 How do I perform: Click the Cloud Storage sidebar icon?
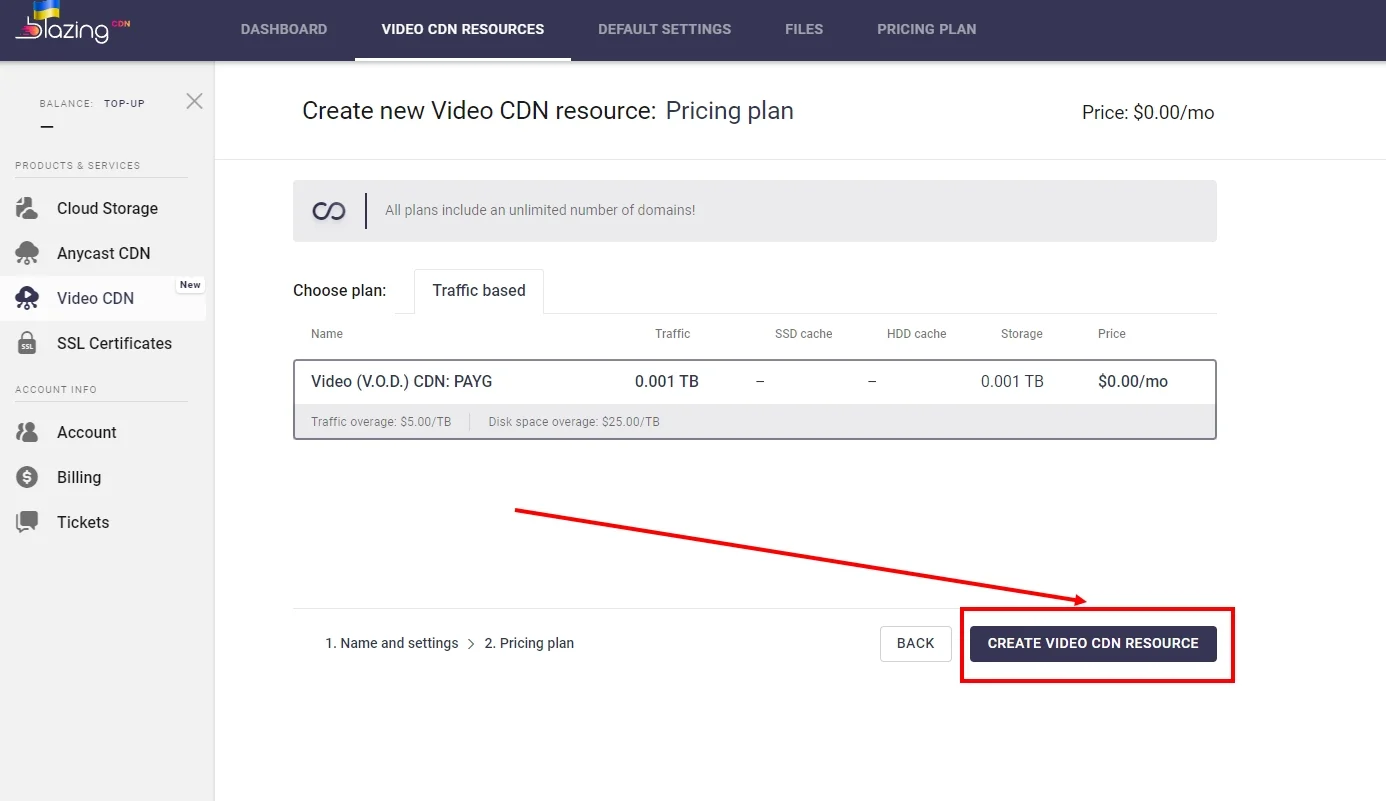(27, 209)
